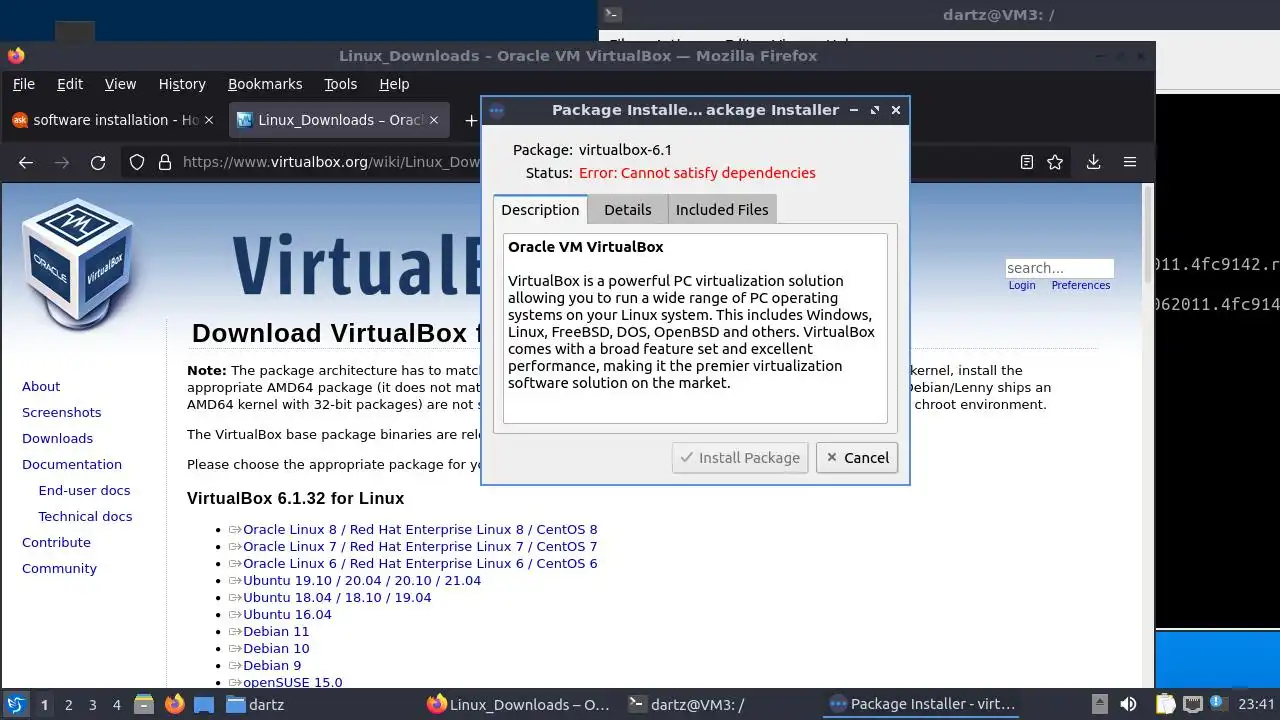
Task: Open the About sidebar link
Action: coord(41,386)
